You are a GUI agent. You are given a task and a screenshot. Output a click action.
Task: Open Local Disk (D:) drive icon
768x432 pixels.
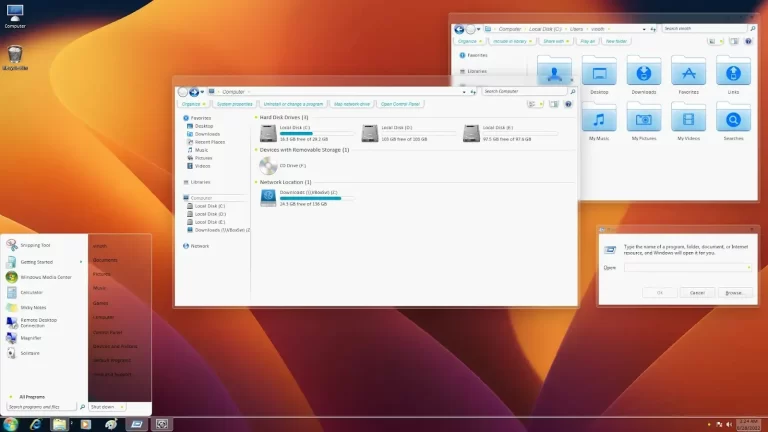[x=370, y=133]
